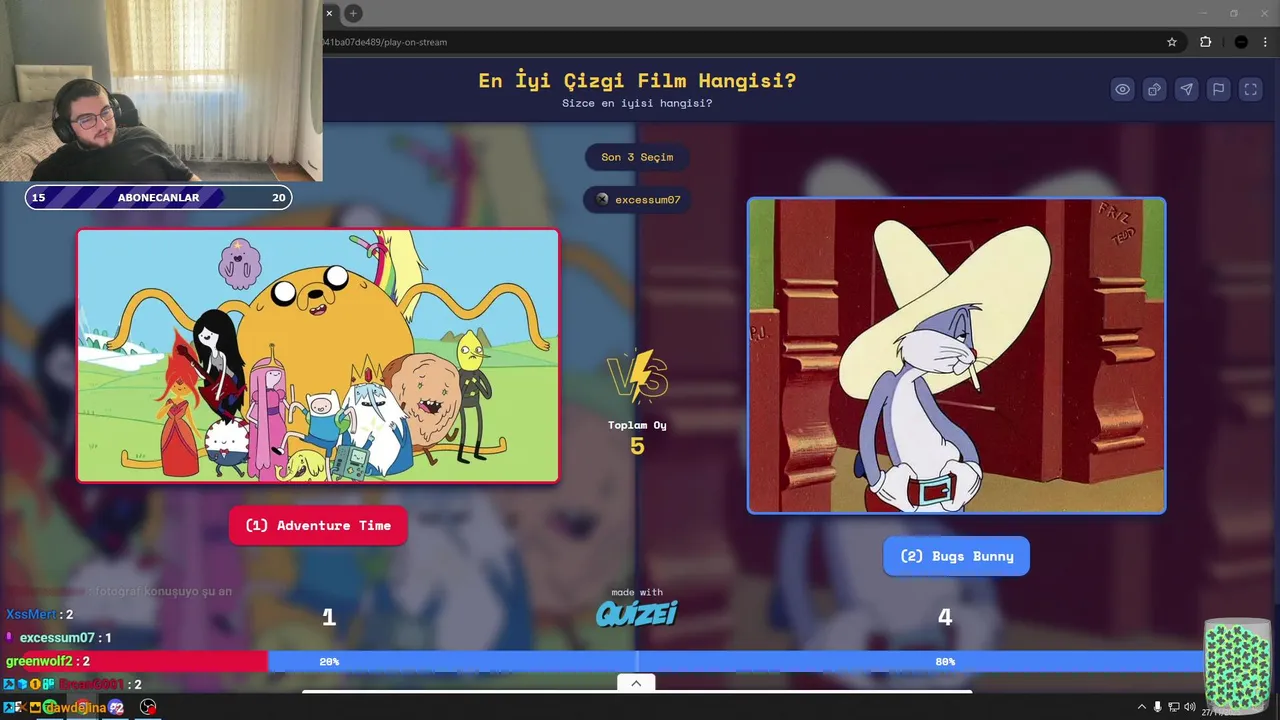Screen dimensions: 1280x720
Task: Click the Son 3 Seçim label
Action: click(637, 157)
